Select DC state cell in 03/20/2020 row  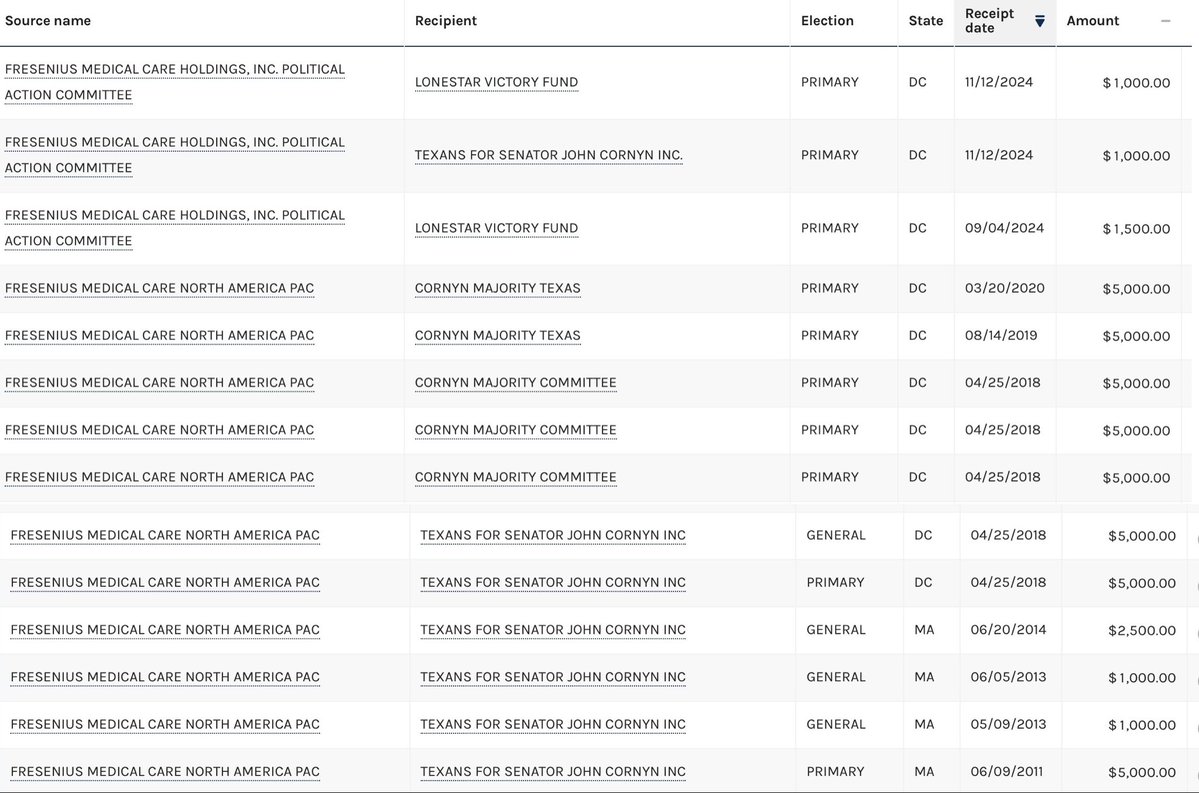(918, 288)
